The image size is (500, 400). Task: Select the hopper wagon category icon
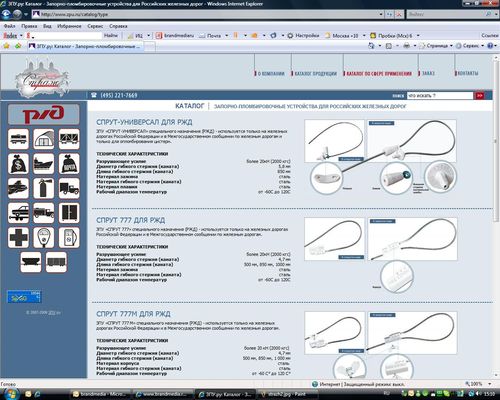pyautogui.click(x=31, y=262)
